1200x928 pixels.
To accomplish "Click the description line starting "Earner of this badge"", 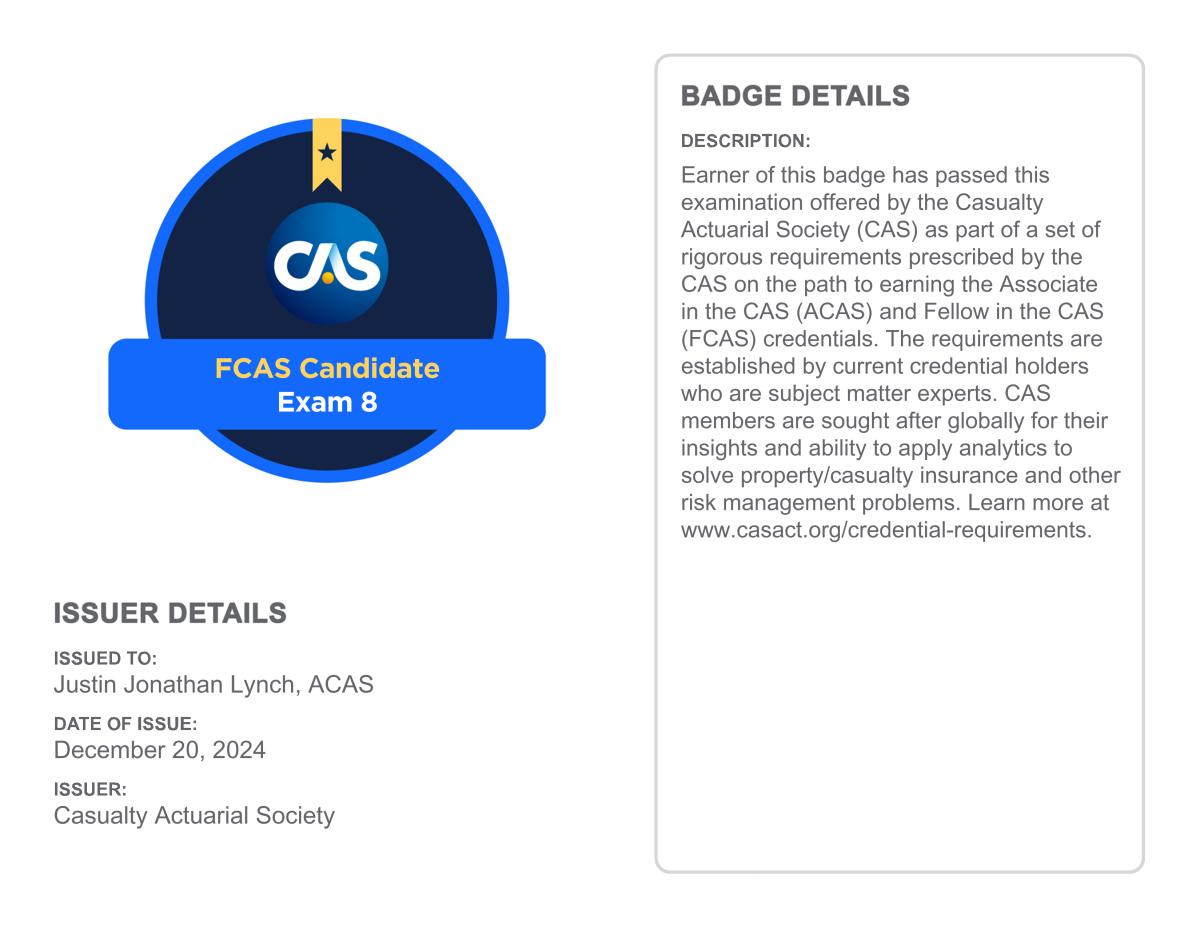I will [x=865, y=176].
